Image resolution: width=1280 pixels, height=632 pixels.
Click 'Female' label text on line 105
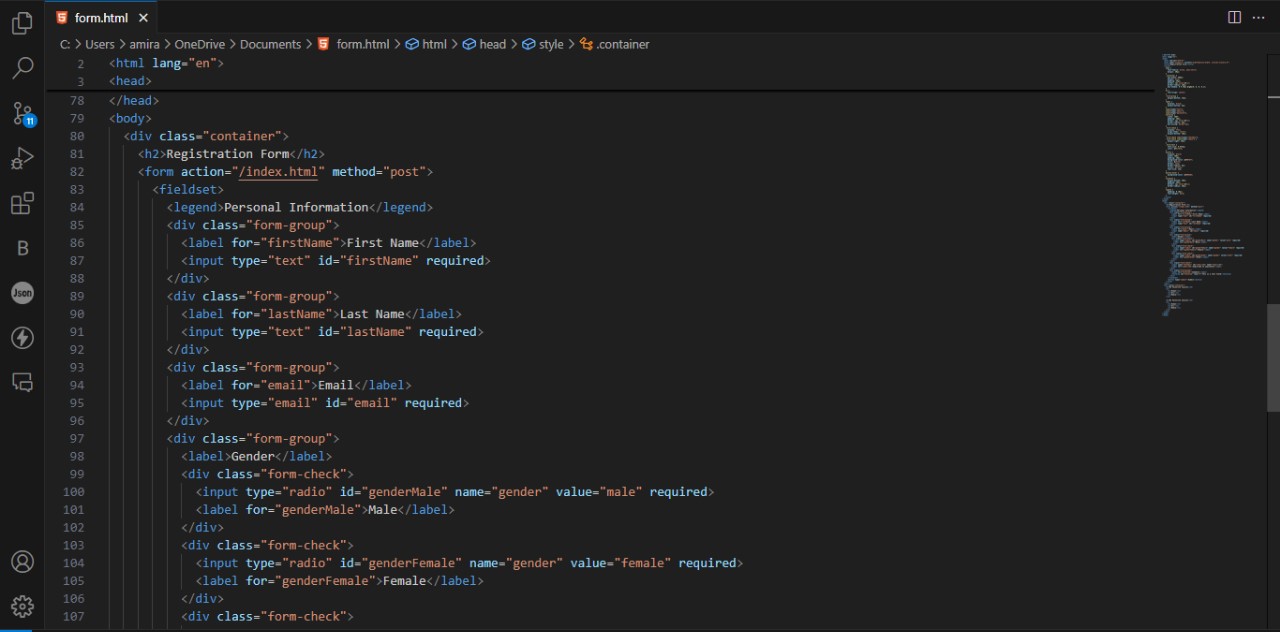[404, 581]
